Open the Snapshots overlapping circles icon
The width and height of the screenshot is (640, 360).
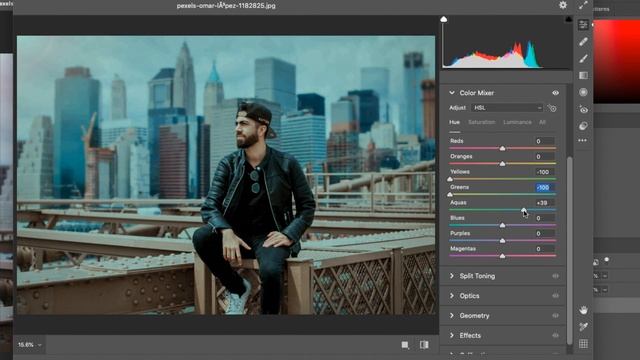pos(583,126)
